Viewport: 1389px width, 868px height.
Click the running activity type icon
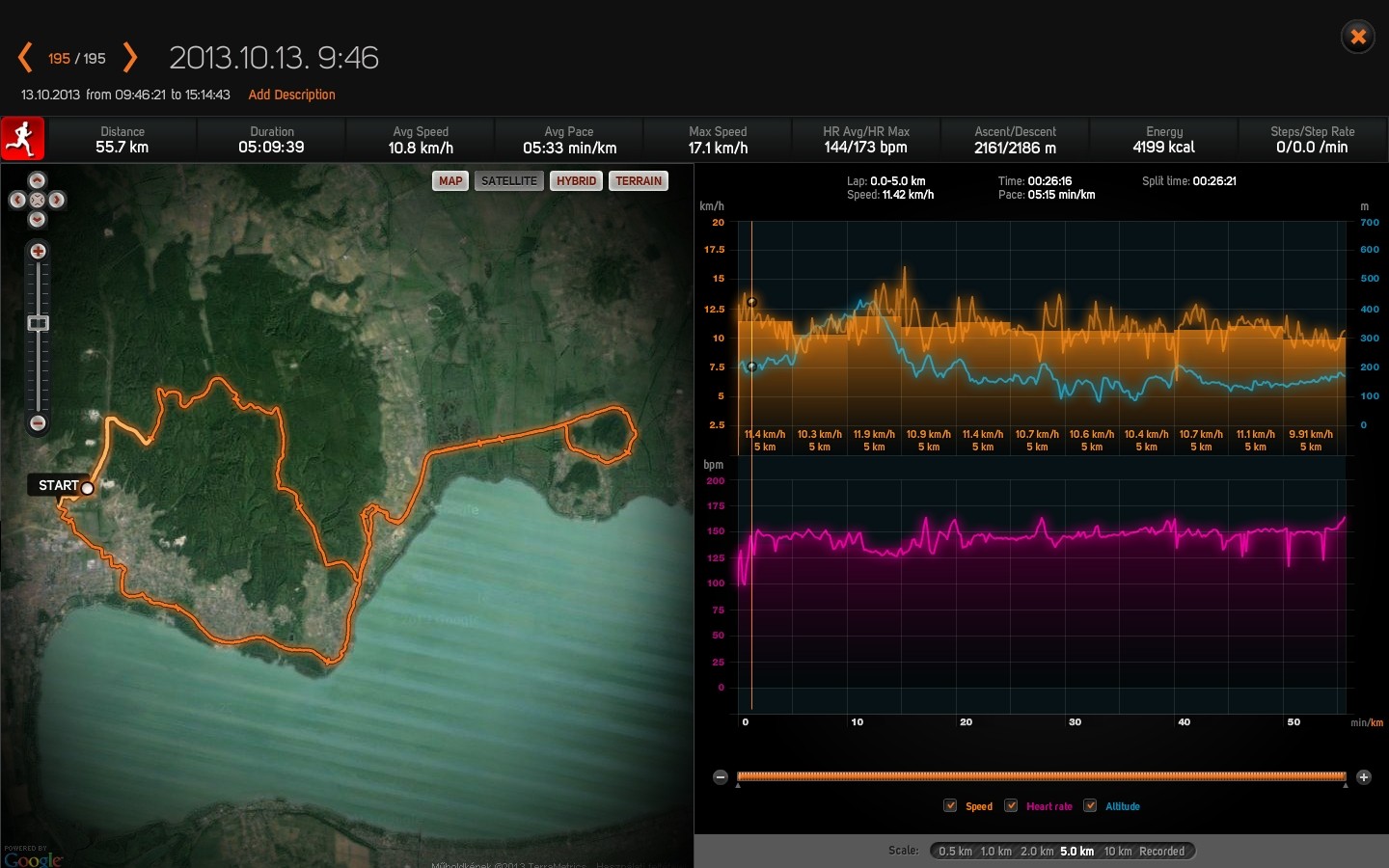pos(22,140)
